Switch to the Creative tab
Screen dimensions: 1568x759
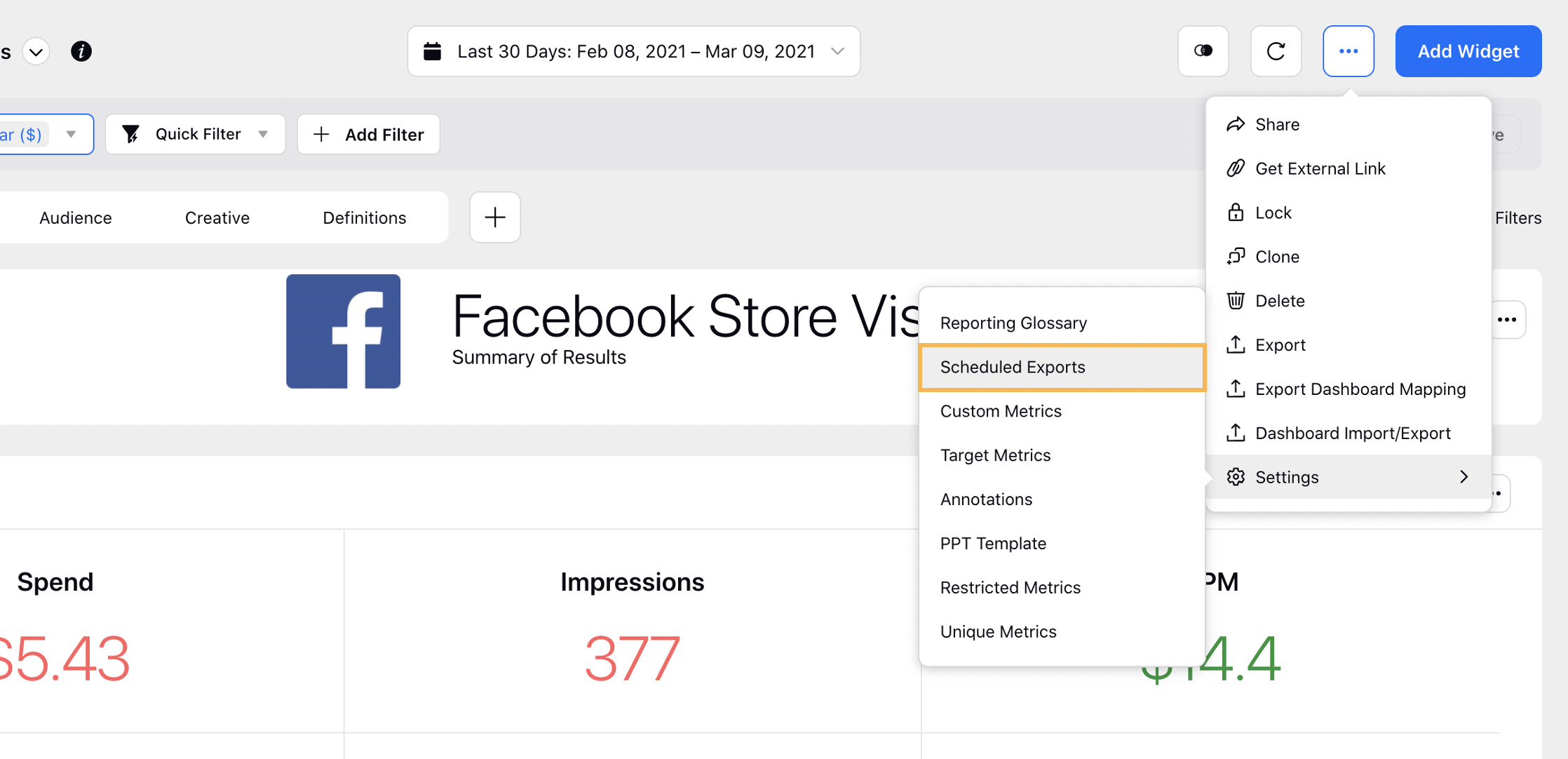[x=217, y=217]
